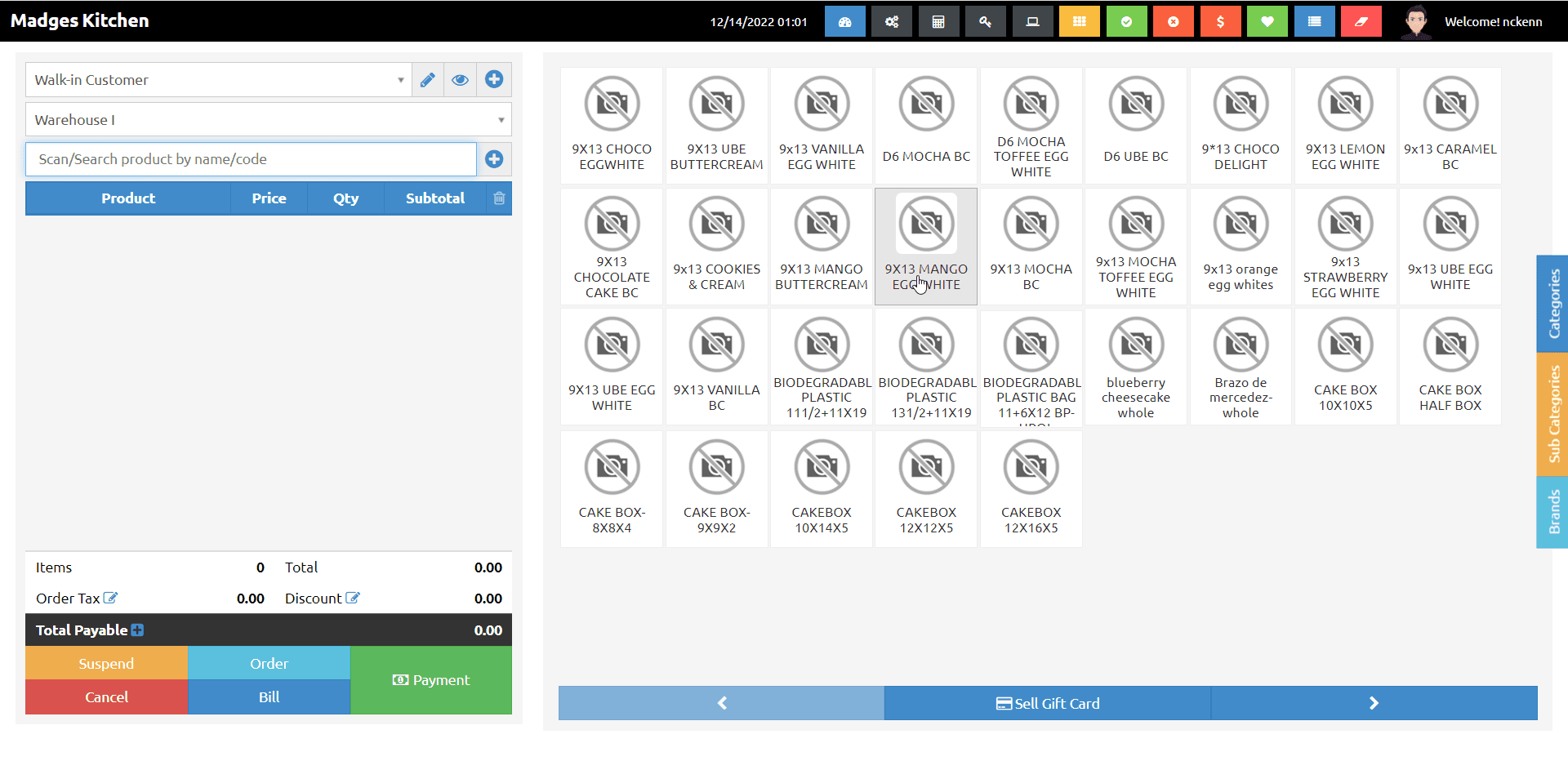Open the Walk-in Customer dropdown

coord(219,80)
